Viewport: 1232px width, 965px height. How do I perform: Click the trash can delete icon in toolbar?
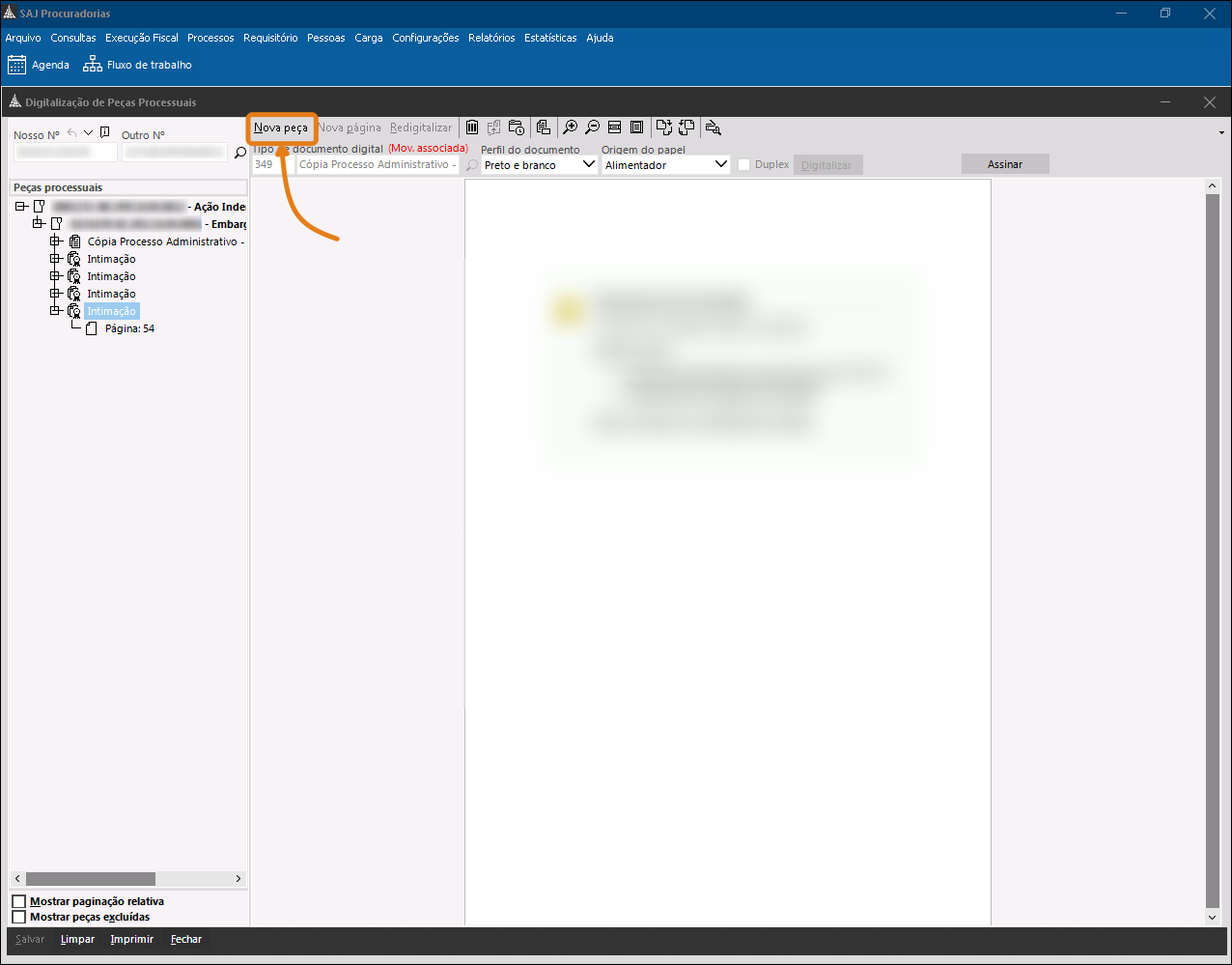(472, 128)
